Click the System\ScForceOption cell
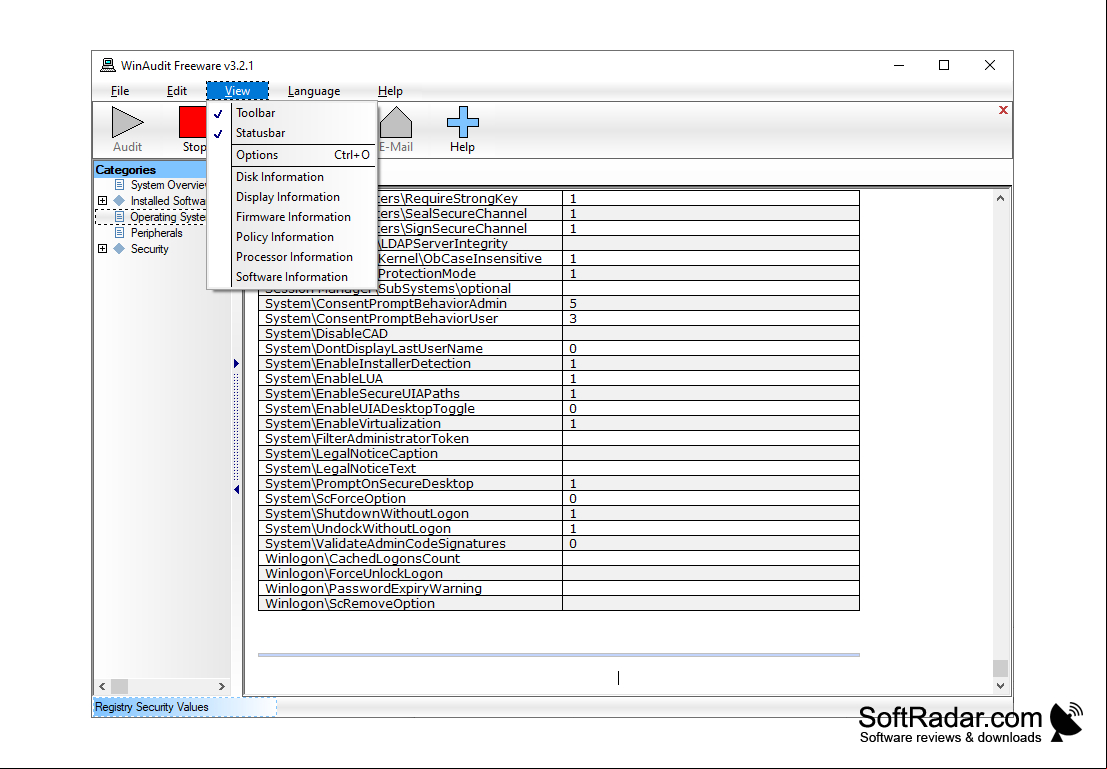 (x=410, y=499)
